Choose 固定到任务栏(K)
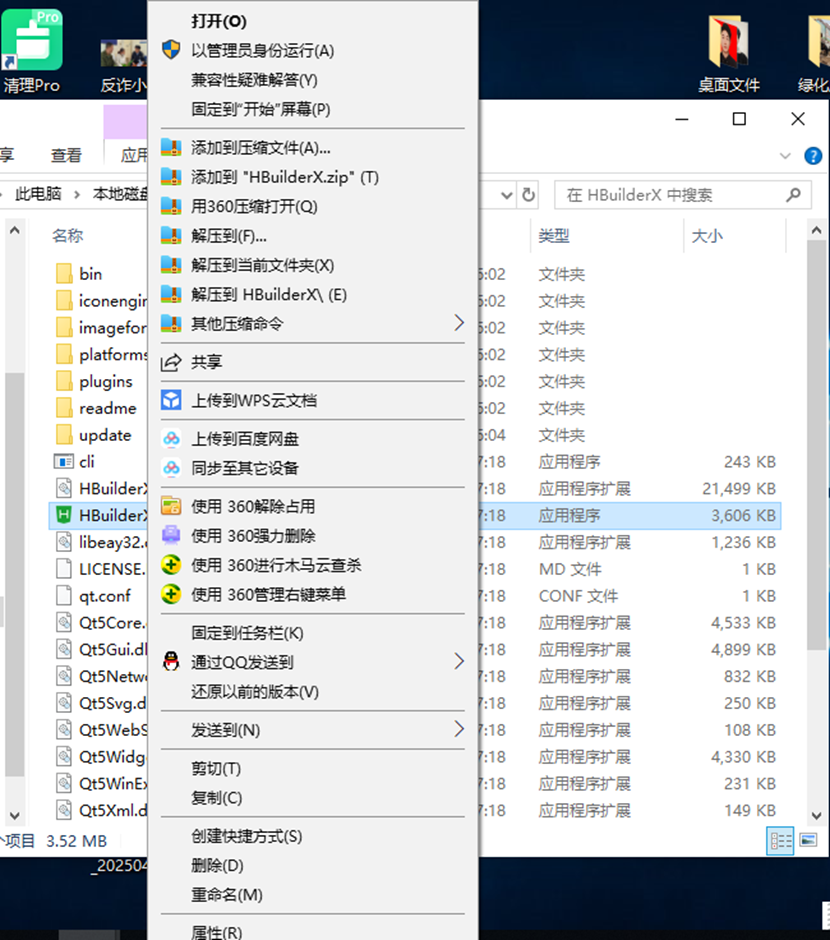 coord(248,633)
